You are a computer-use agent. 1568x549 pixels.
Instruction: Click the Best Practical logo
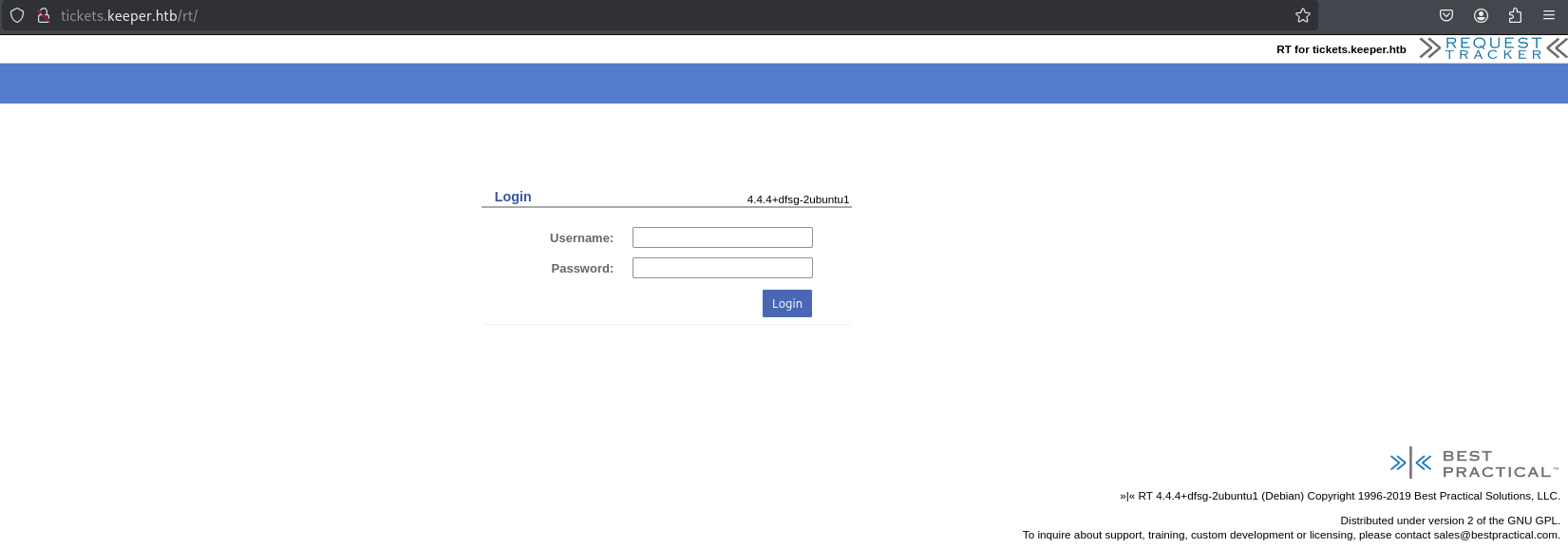coord(1473,464)
